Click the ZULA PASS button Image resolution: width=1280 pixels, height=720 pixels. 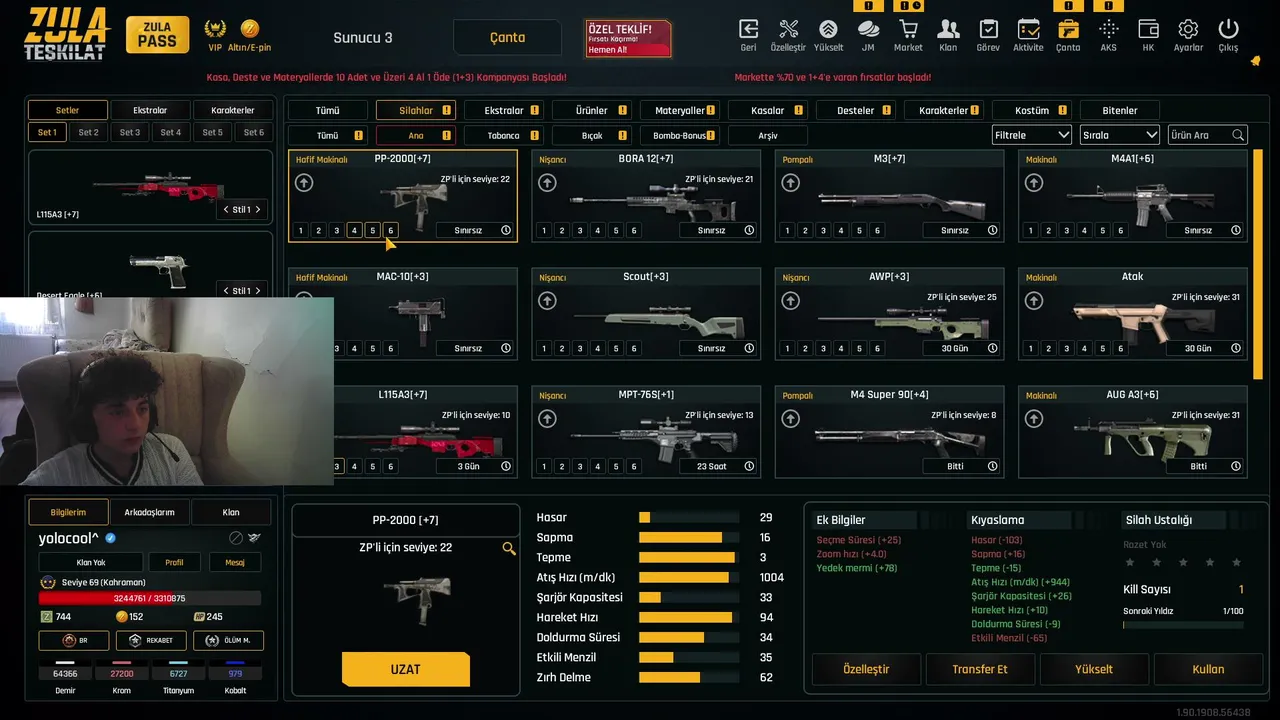[x=157, y=35]
